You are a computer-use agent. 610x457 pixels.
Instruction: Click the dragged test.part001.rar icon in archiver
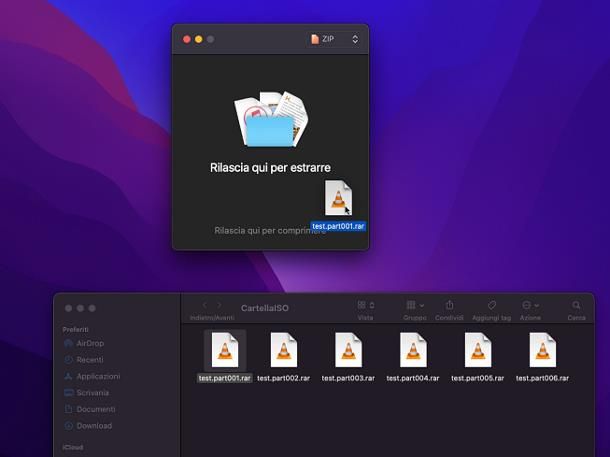coord(338,198)
